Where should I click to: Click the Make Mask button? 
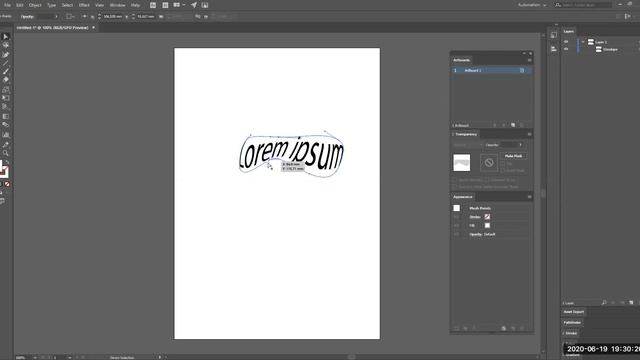point(513,156)
